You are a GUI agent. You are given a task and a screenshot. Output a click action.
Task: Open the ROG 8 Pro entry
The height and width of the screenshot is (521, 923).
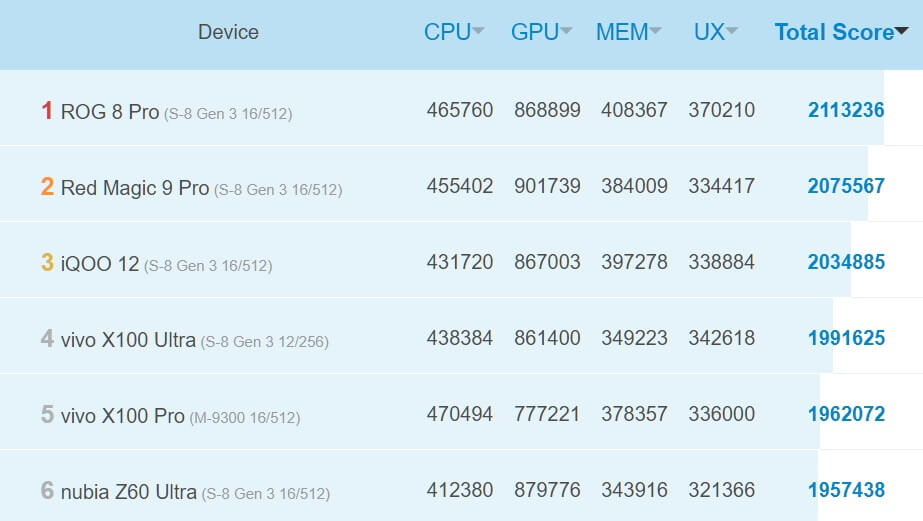[110, 111]
